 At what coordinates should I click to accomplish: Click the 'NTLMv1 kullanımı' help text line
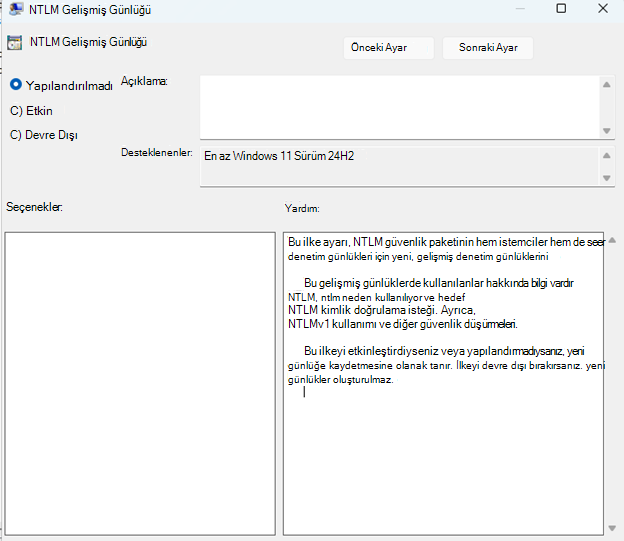point(402,324)
